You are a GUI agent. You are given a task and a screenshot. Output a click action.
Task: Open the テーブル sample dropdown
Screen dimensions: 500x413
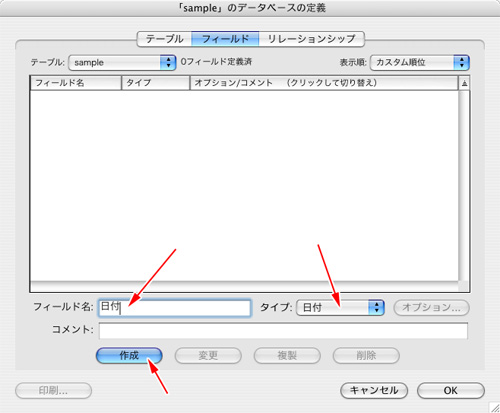(x=122, y=62)
